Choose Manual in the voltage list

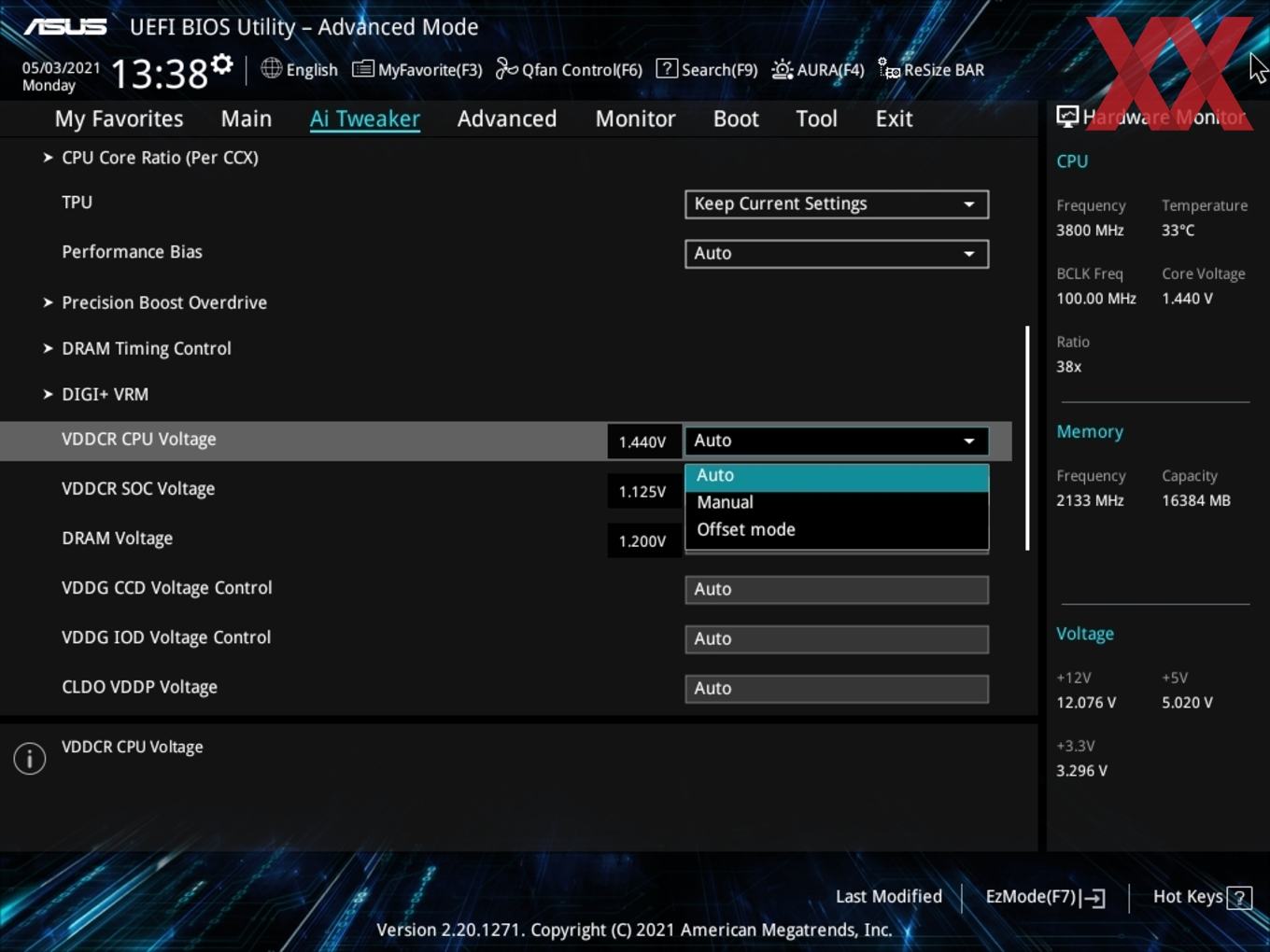tap(837, 502)
